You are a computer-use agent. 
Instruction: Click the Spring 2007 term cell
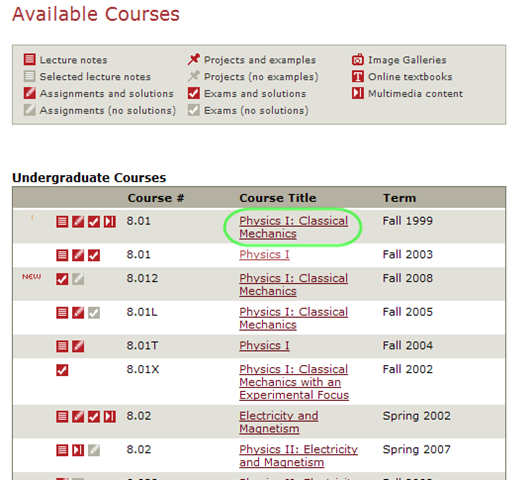click(417, 450)
